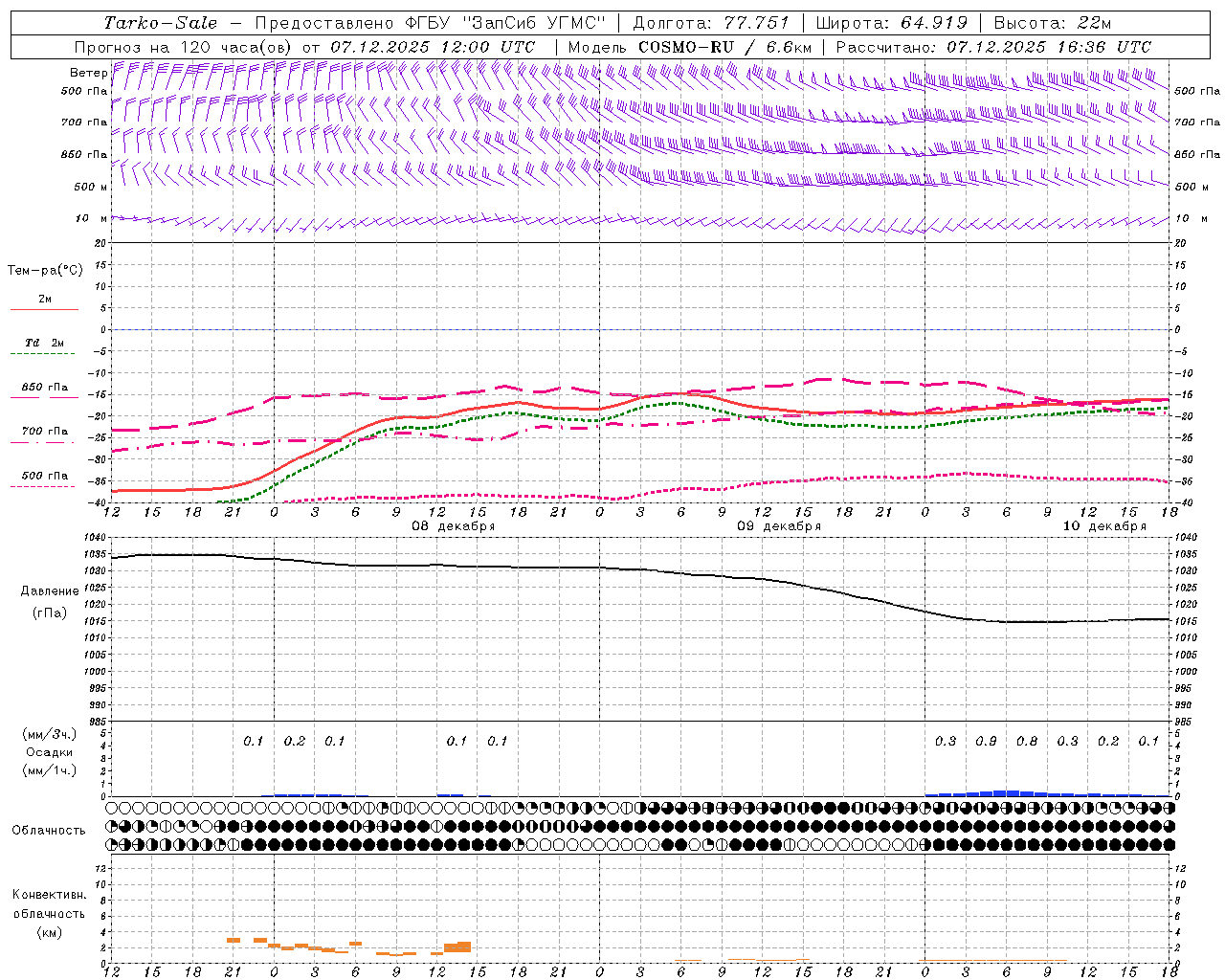Click the station name "Tarko-Sale" in the header
The width and height of the screenshot is (1225, 980).
pyautogui.click(x=161, y=23)
